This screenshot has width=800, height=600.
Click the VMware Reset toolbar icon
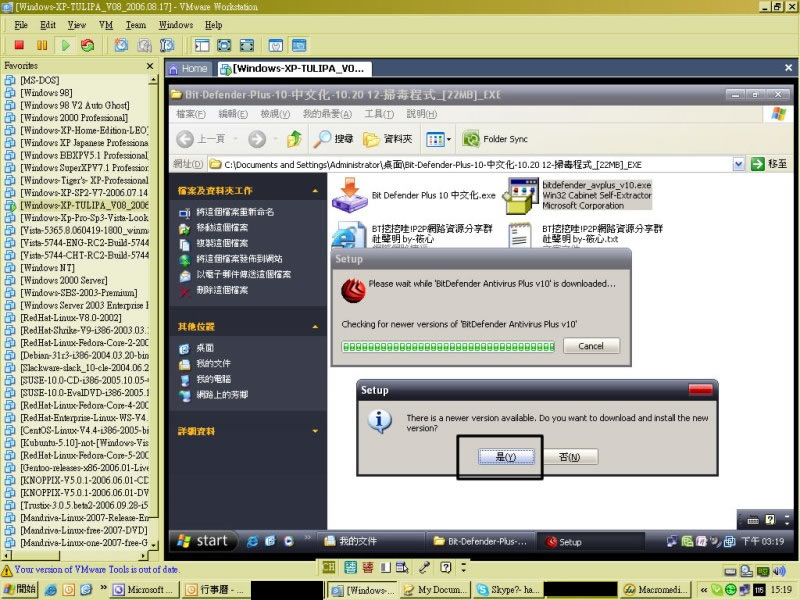88,45
